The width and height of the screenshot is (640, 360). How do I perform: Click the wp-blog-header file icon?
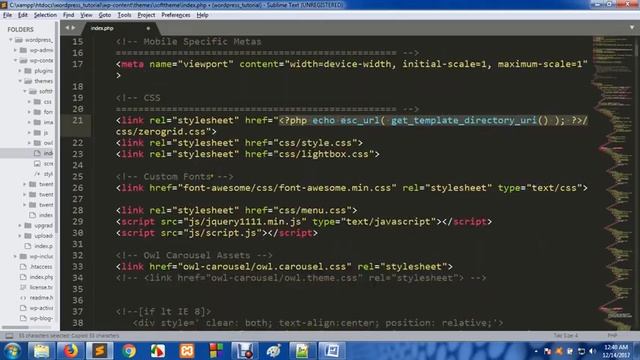pos(23,318)
